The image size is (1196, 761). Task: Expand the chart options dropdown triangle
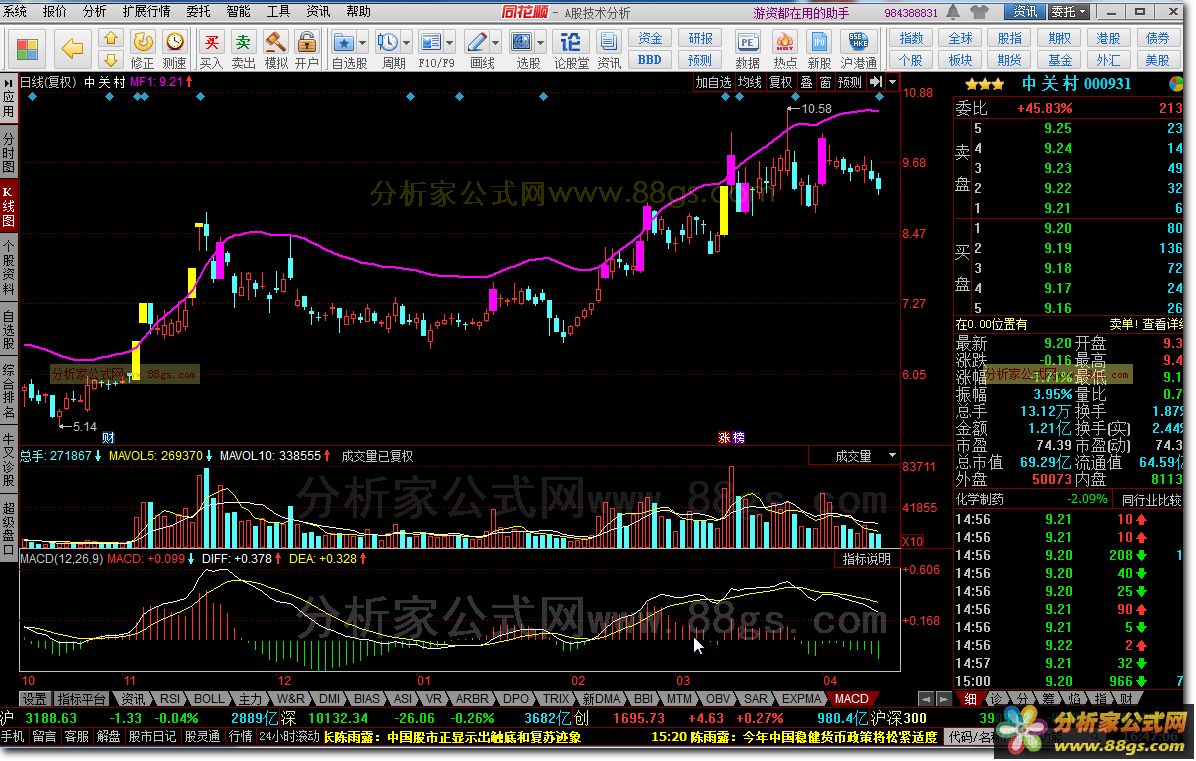coord(892,82)
